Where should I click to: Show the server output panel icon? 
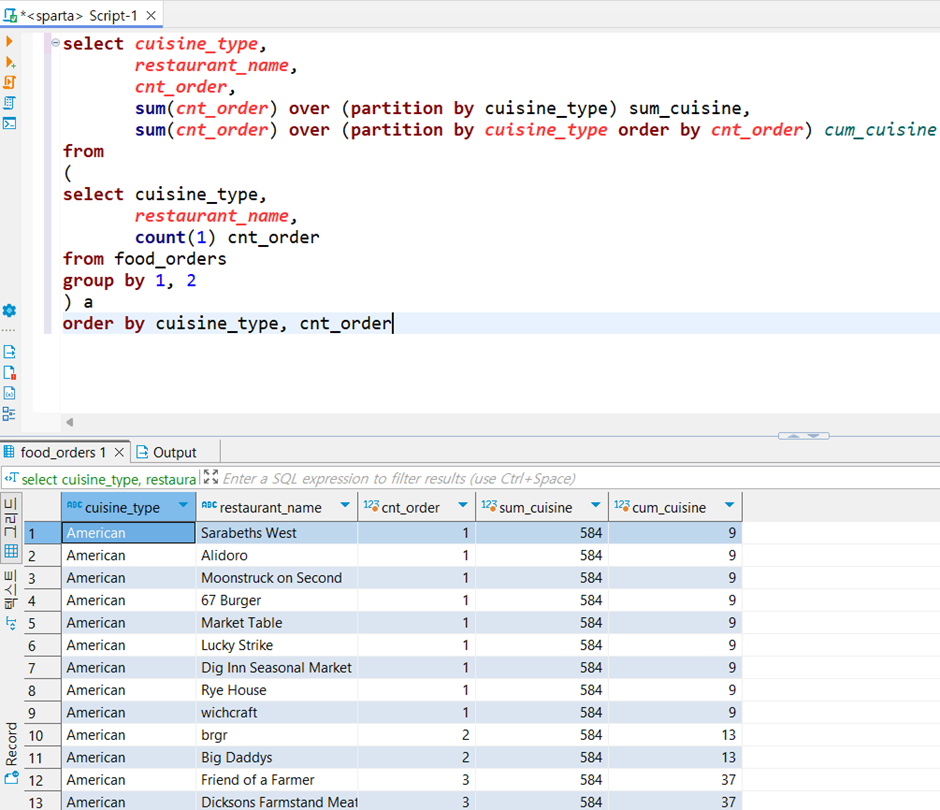coord(9,352)
